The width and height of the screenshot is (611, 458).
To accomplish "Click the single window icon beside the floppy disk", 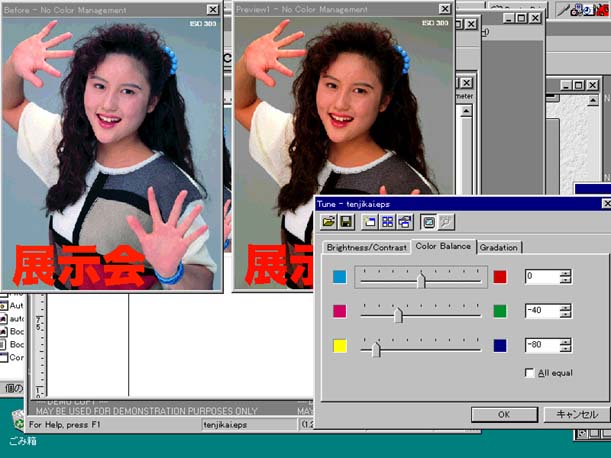I will (x=369, y=220).
